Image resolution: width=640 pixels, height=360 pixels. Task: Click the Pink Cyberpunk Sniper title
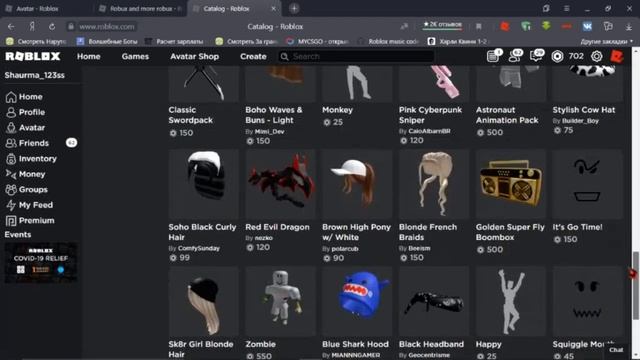pos(430,115)
